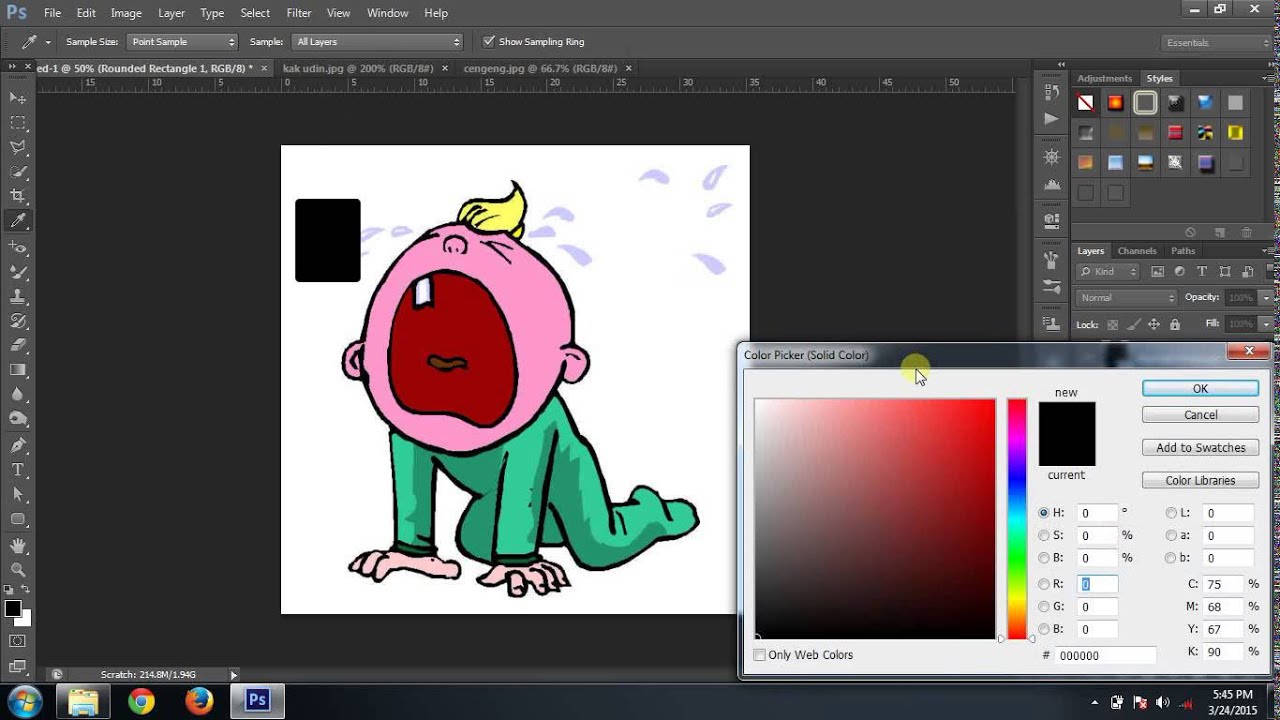
Task: Select the Path Selection tool
Action: click(18, 495)
